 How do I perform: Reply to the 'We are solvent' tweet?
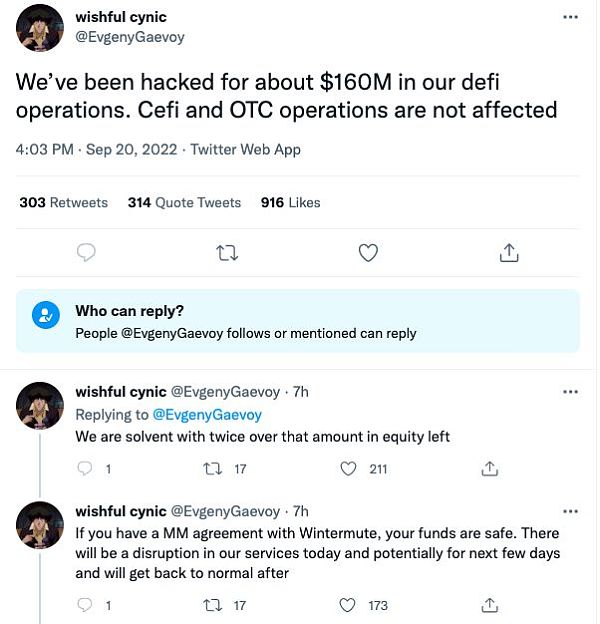point(85,469)
